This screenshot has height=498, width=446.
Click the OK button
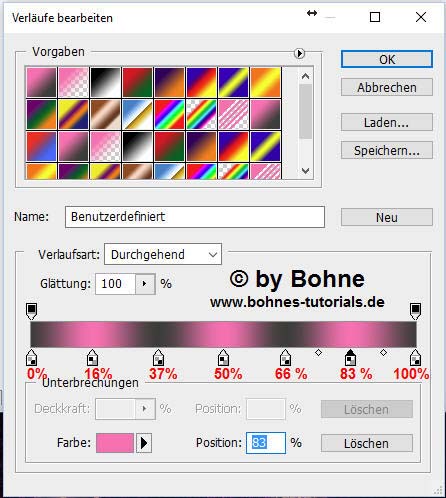(387, 59)
